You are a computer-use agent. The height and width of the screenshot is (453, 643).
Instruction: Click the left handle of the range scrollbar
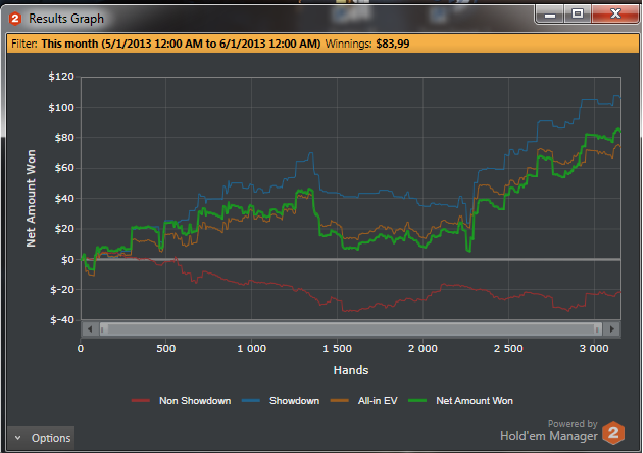coord(103,329)
